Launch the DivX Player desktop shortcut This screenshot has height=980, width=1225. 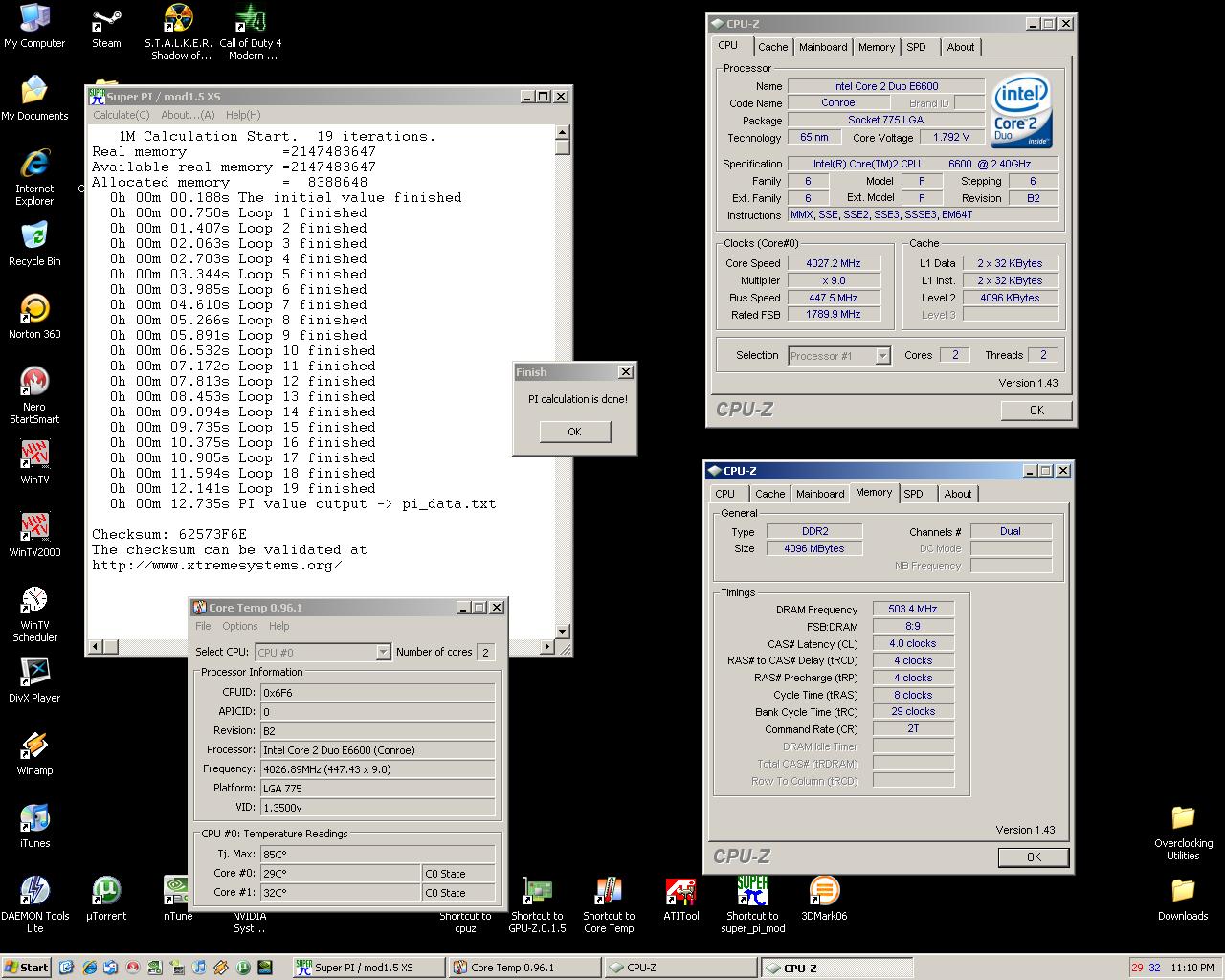pyautogui.click(x=34, y=680)
